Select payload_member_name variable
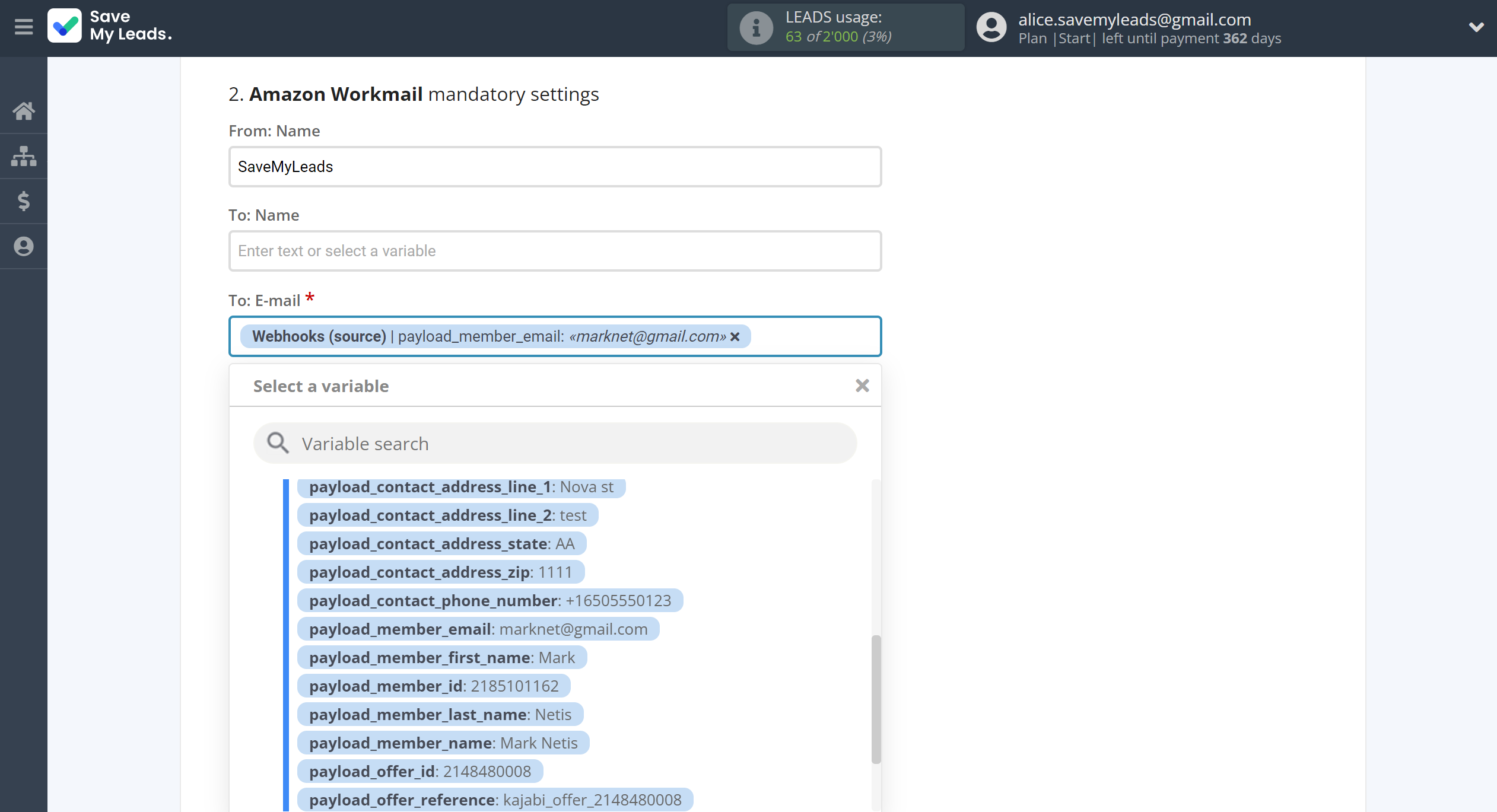This screenshot has width=1497, height=812. (443, 743)
